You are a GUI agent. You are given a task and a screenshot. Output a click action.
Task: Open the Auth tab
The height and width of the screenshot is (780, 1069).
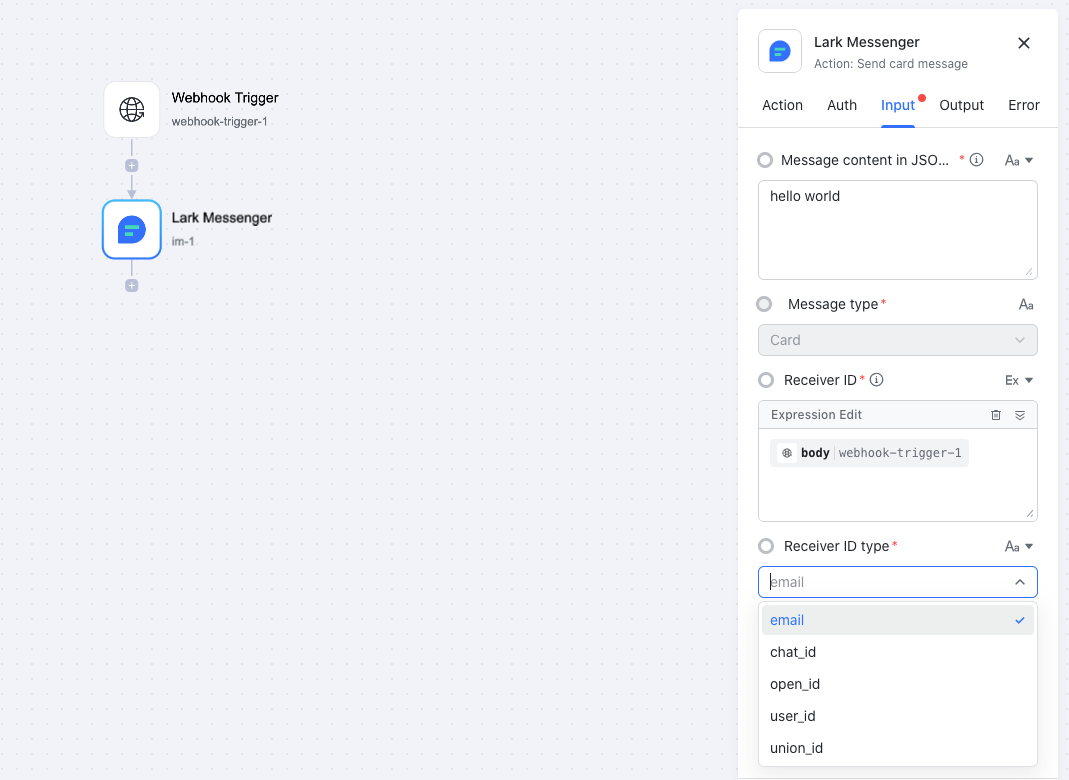pos(842,105)
